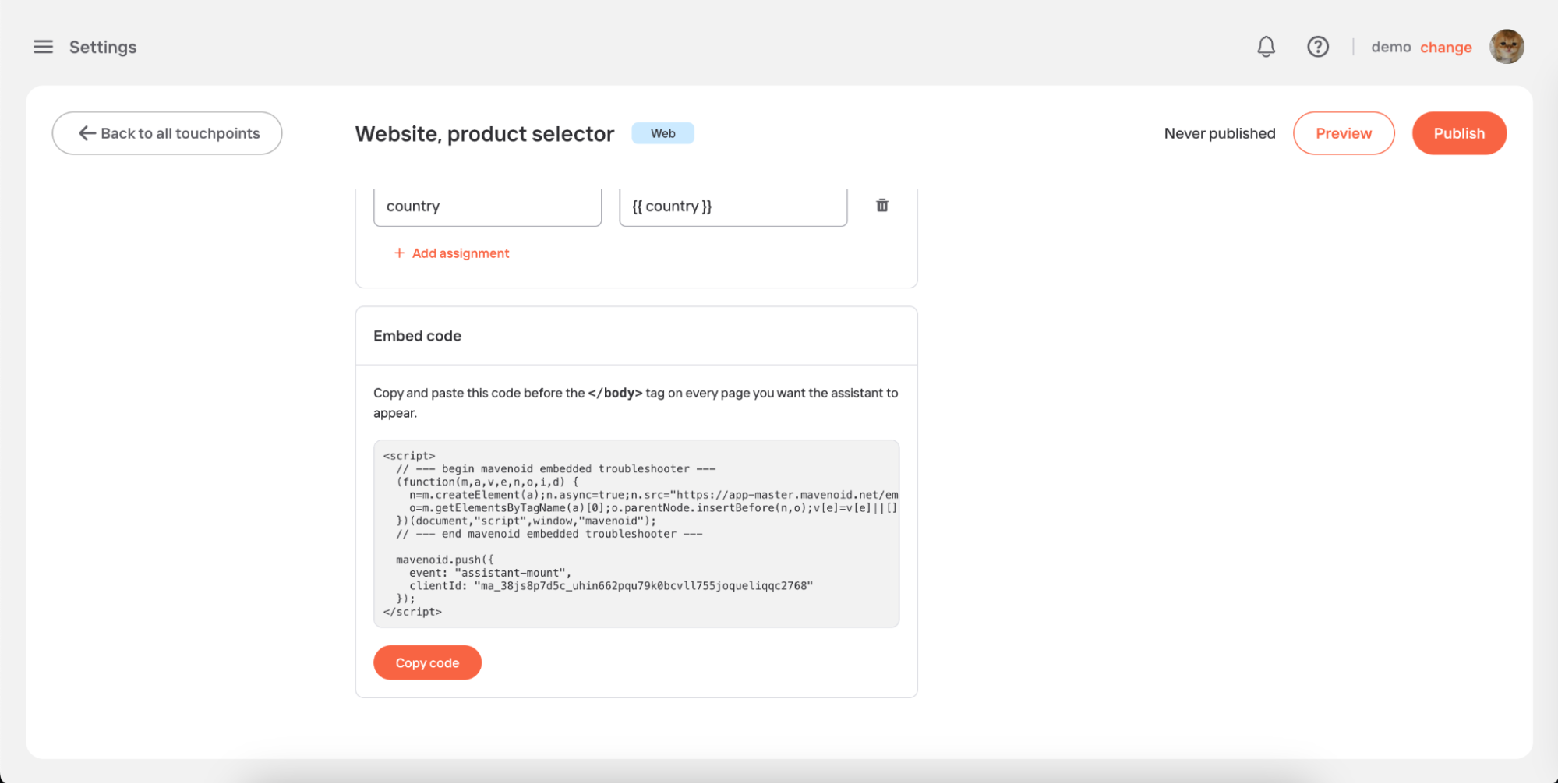Click the Preview button
Viewport: 1558px width, 784px height.
click(1344, 133)
